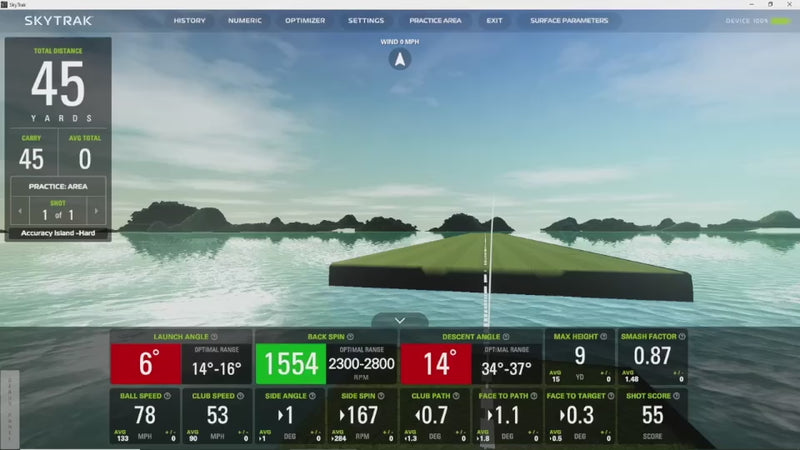Collapse the data panel with the chevron

400,321
